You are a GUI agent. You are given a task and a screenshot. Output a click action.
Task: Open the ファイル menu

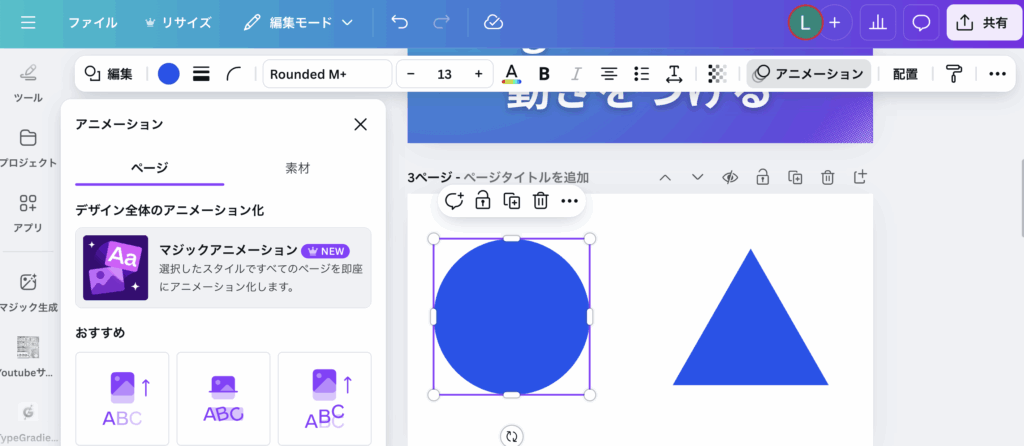[92, 22]
